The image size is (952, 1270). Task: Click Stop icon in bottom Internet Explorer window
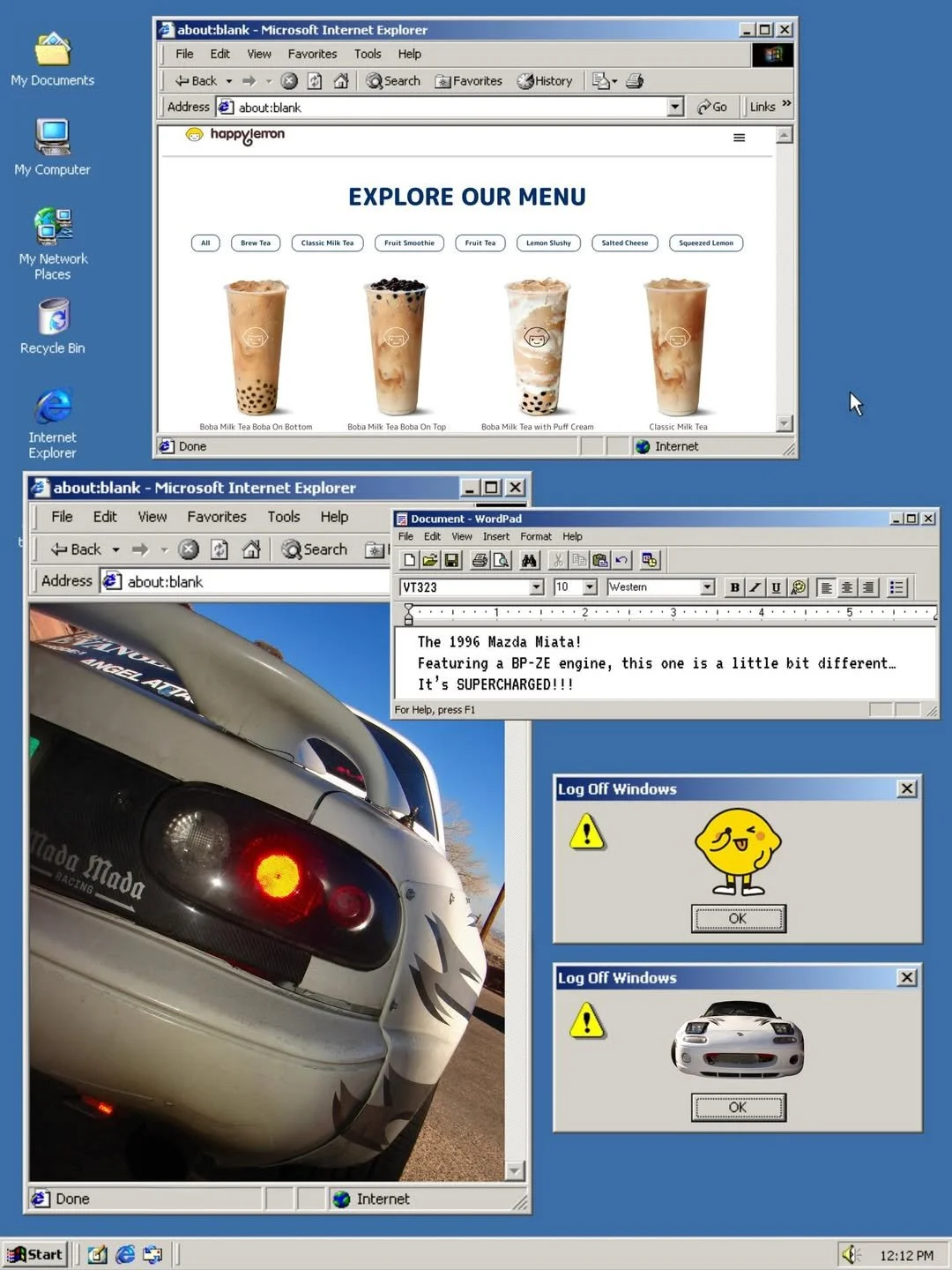tap(189, 549)
